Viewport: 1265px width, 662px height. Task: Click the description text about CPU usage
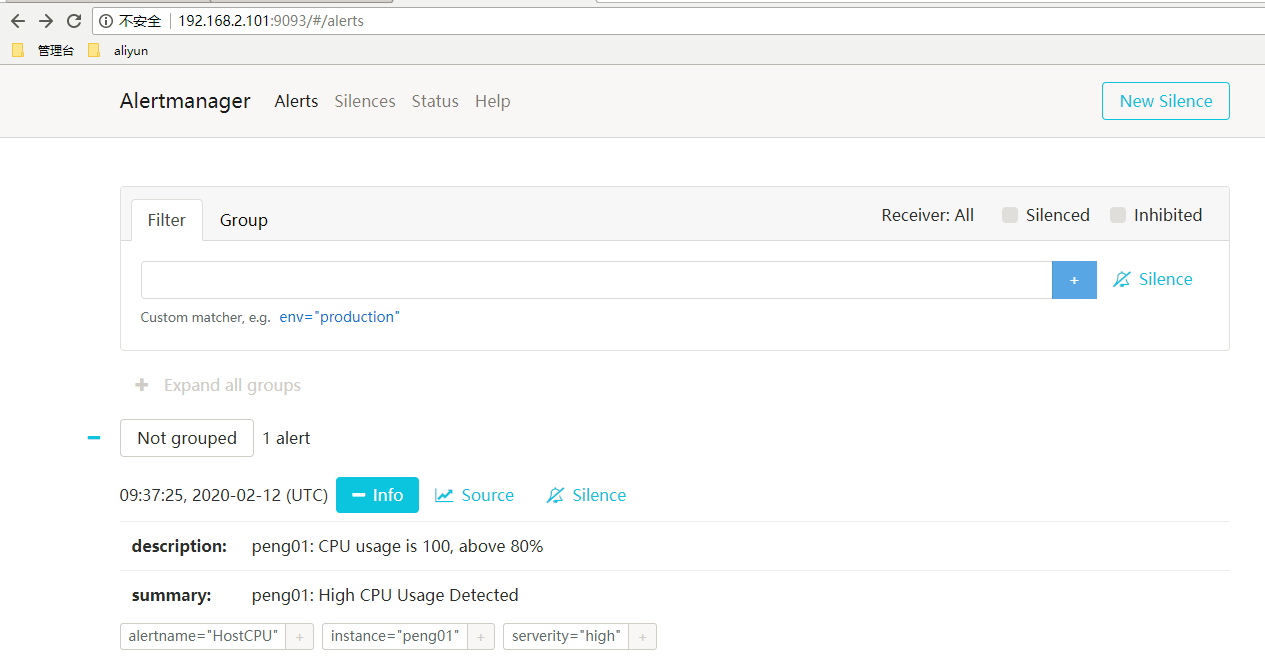point(397,546)
